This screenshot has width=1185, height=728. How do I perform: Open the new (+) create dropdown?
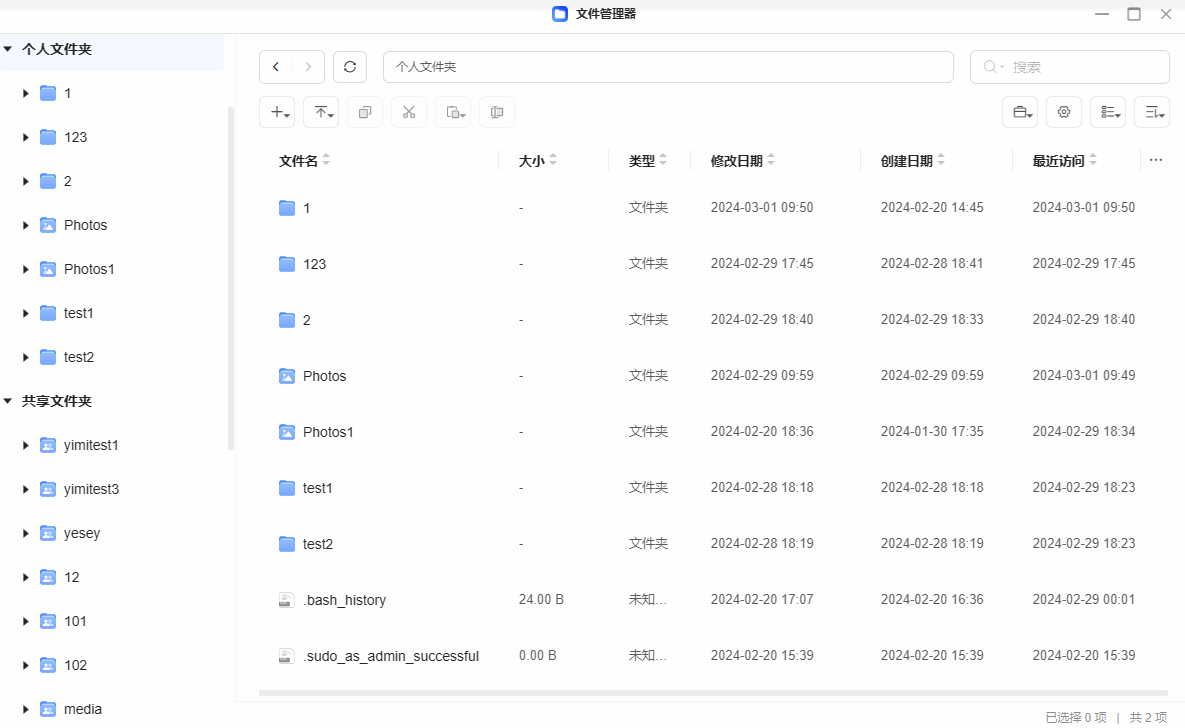tap(277, 112)
